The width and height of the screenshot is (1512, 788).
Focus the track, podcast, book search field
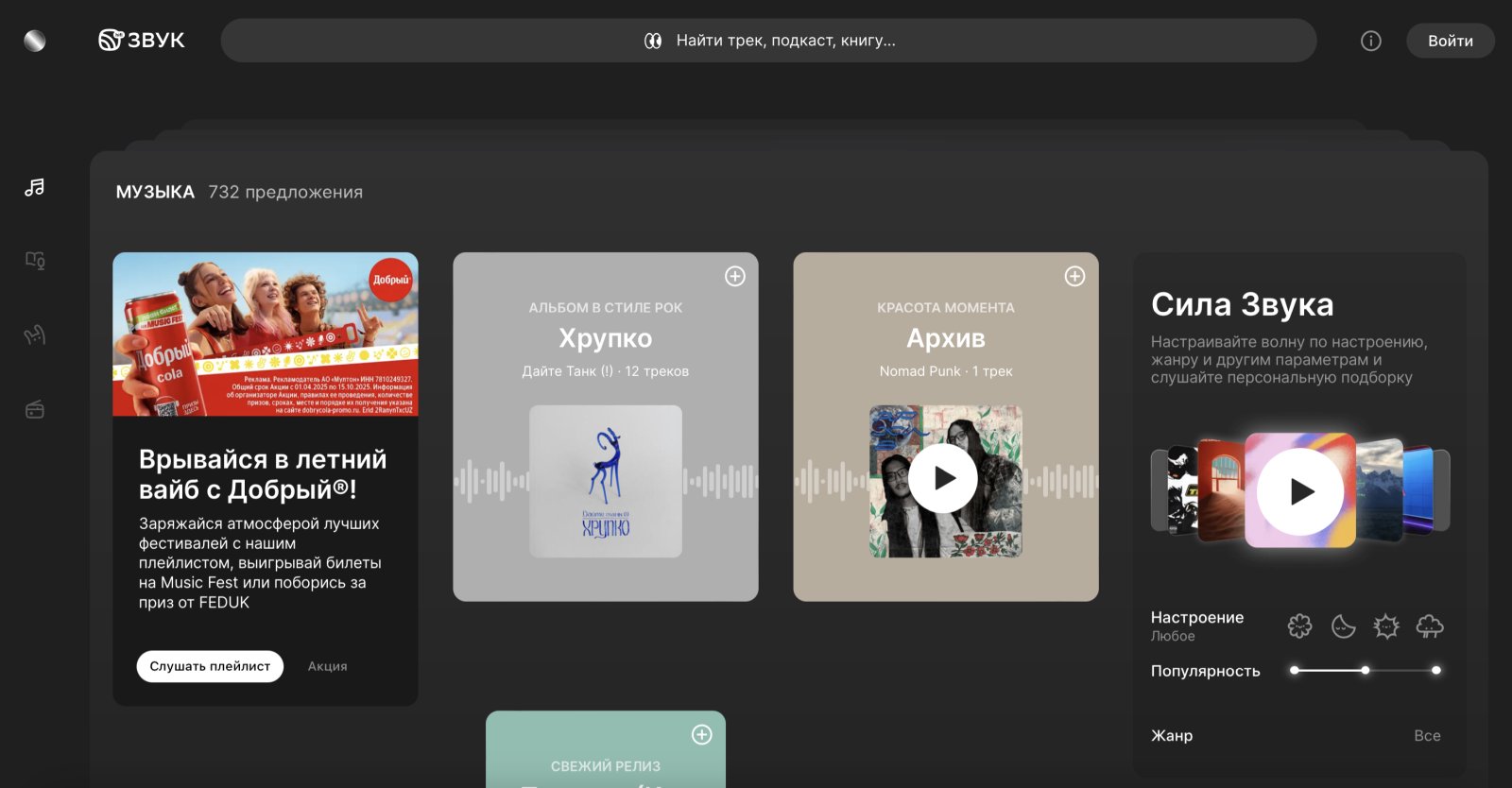(x=768, y=41)
